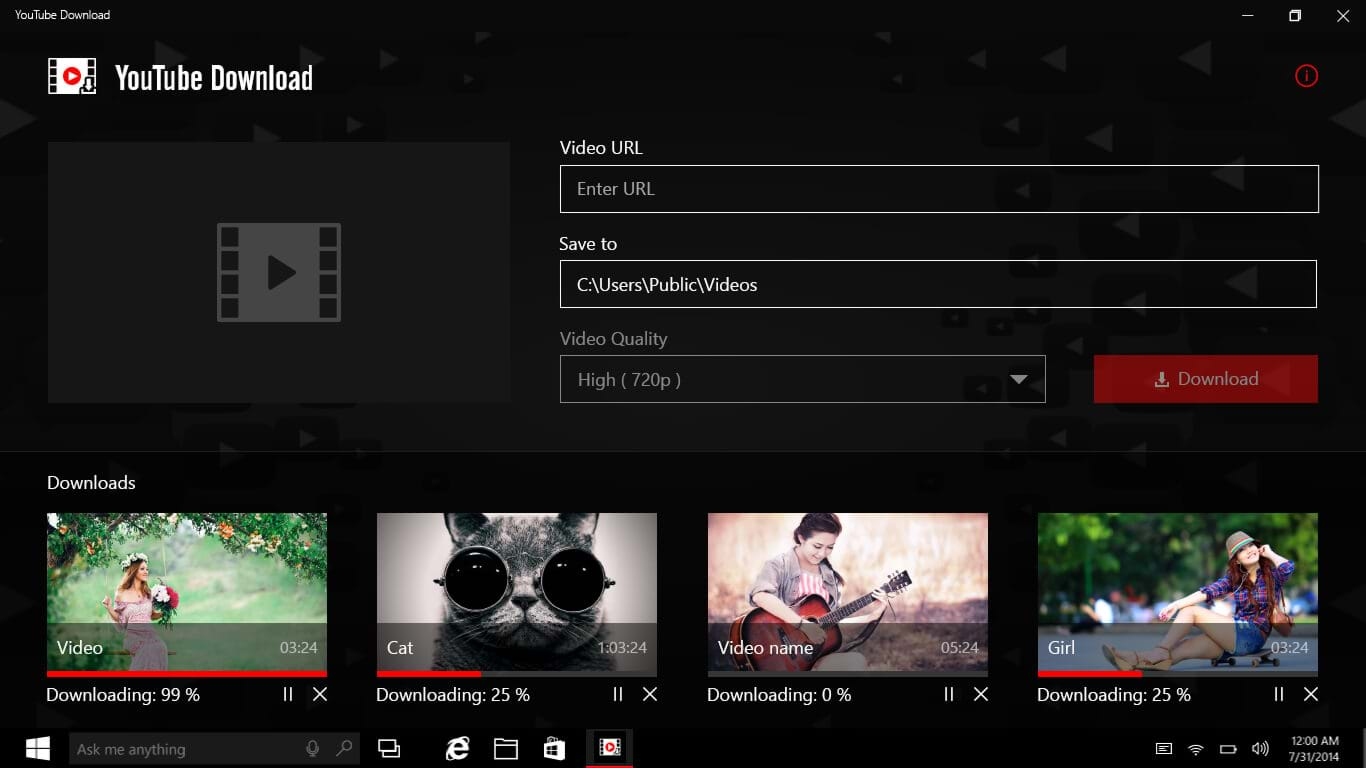Open the red info icon

coord(1306,76)
